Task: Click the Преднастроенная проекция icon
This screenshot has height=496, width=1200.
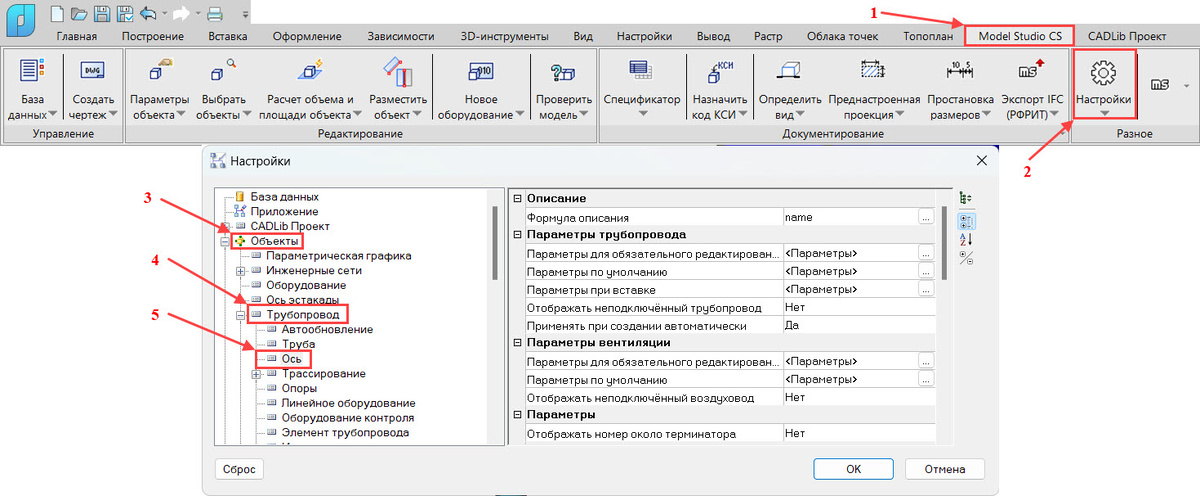Action: click(873, 71)
